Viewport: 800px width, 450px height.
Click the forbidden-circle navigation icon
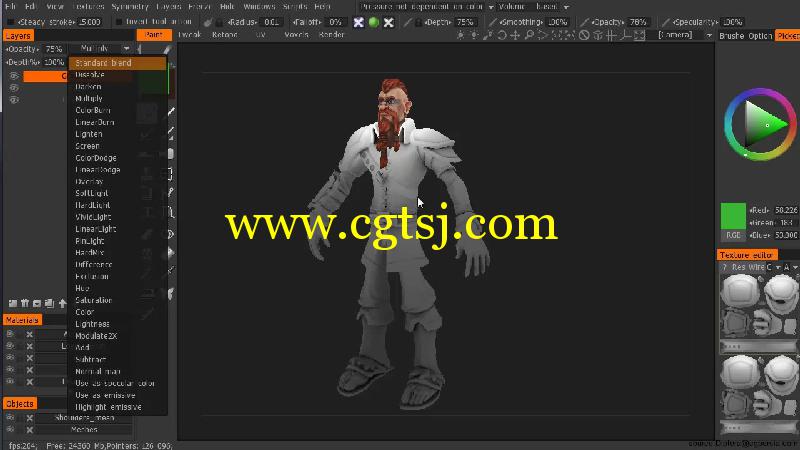584,35
